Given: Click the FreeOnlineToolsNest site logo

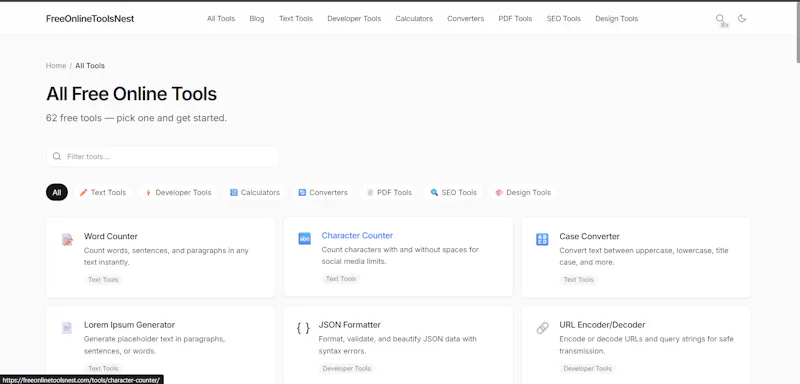Looking at the screenshot, I should click(x=90, y=19).
